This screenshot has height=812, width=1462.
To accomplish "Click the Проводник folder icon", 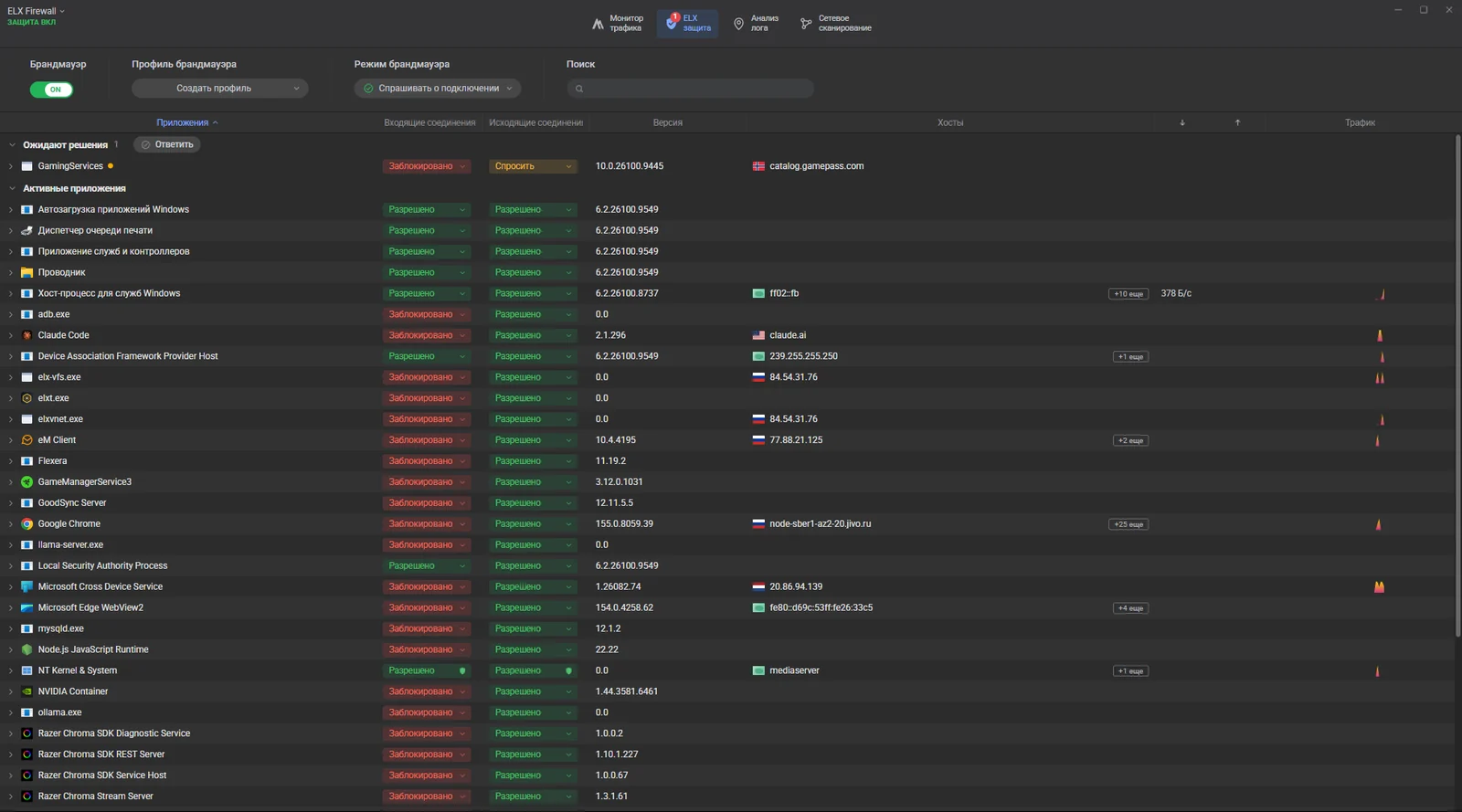I will [x=26, y=272].
